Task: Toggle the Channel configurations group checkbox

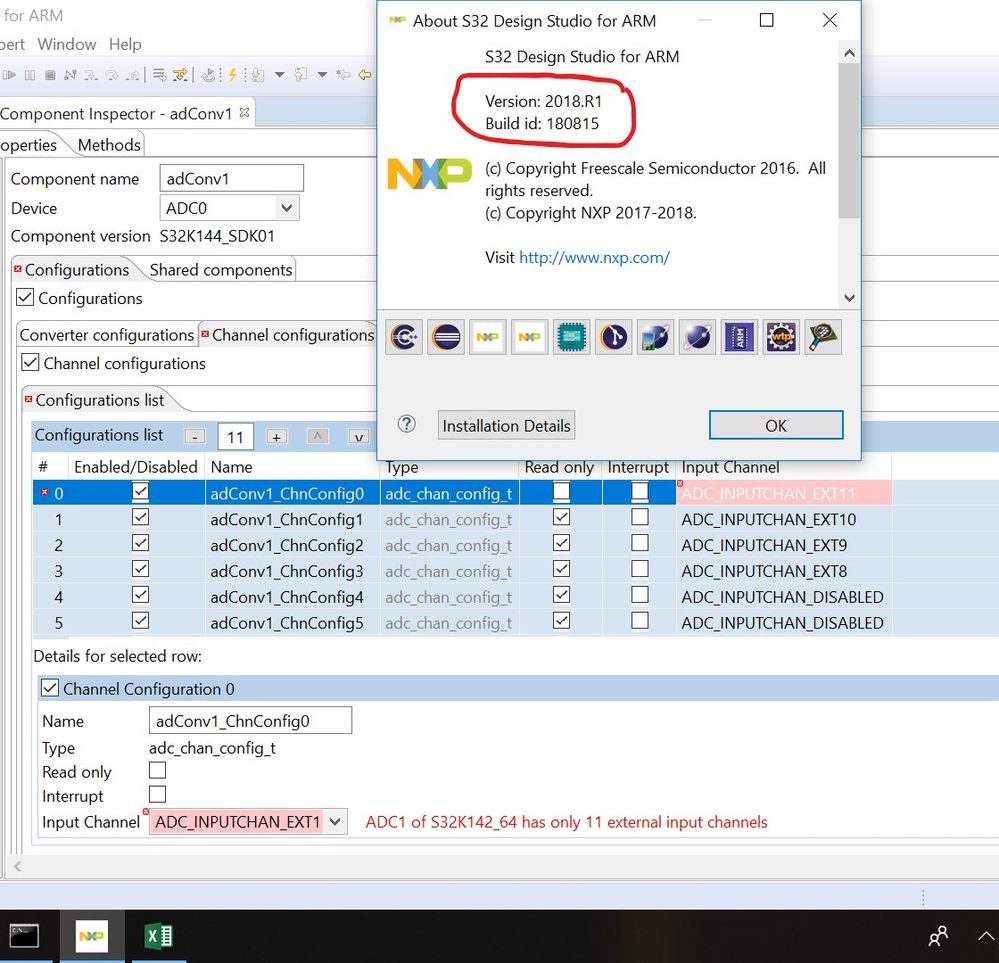Action: [x=30, y=362]
